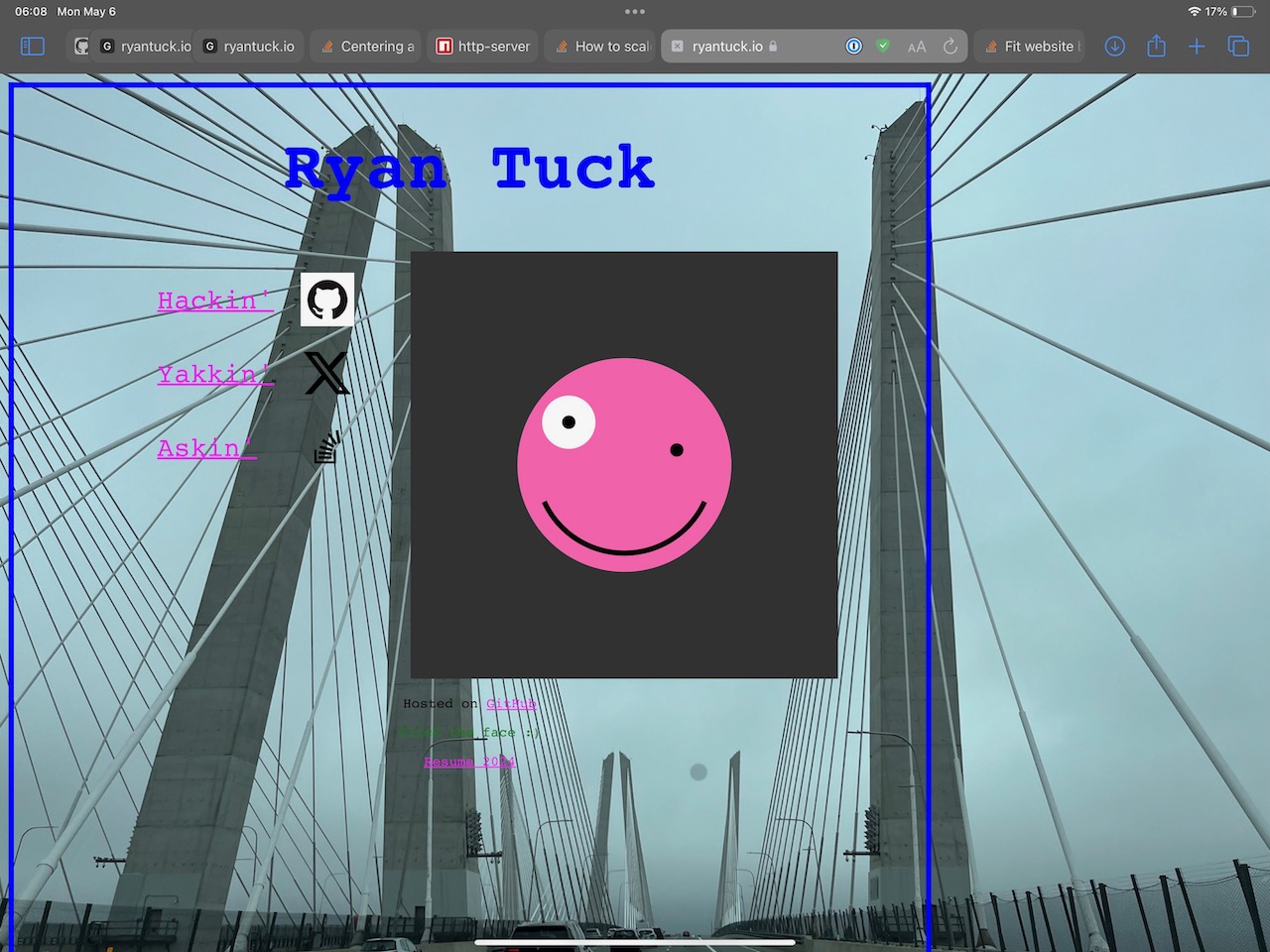Open the Hackin' link

[x=215, y=300]
